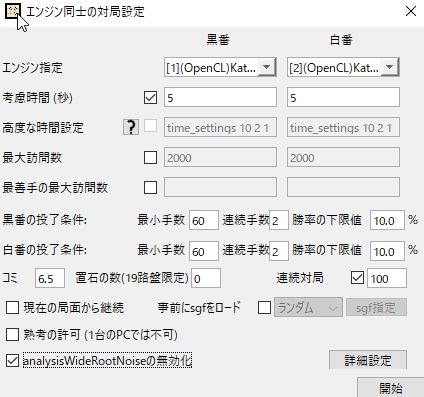This screenshot has height=397, width=424.
Task: Click 白番の投了条件 勝率の下限値 field
Action: 387,251
